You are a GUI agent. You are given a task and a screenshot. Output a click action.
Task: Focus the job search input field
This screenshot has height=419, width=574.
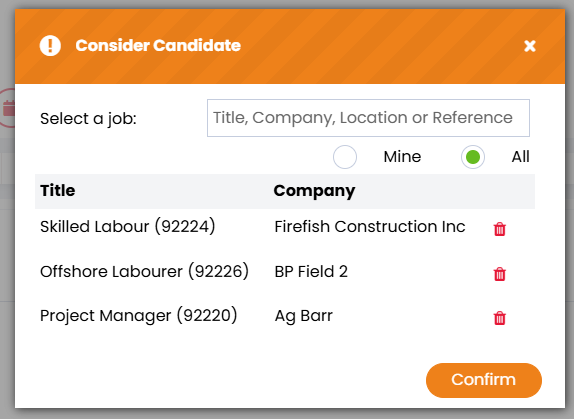368,118
